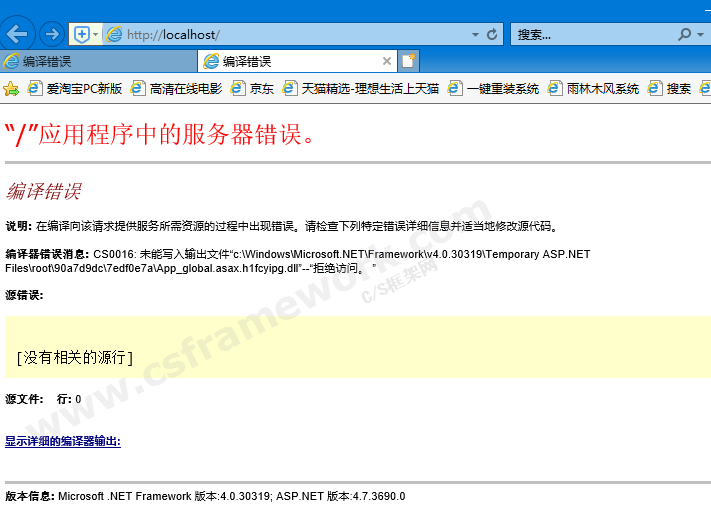Expand the address bar history dropdown arrow
This screenshot has width=711, height=519.
point(472,34)
